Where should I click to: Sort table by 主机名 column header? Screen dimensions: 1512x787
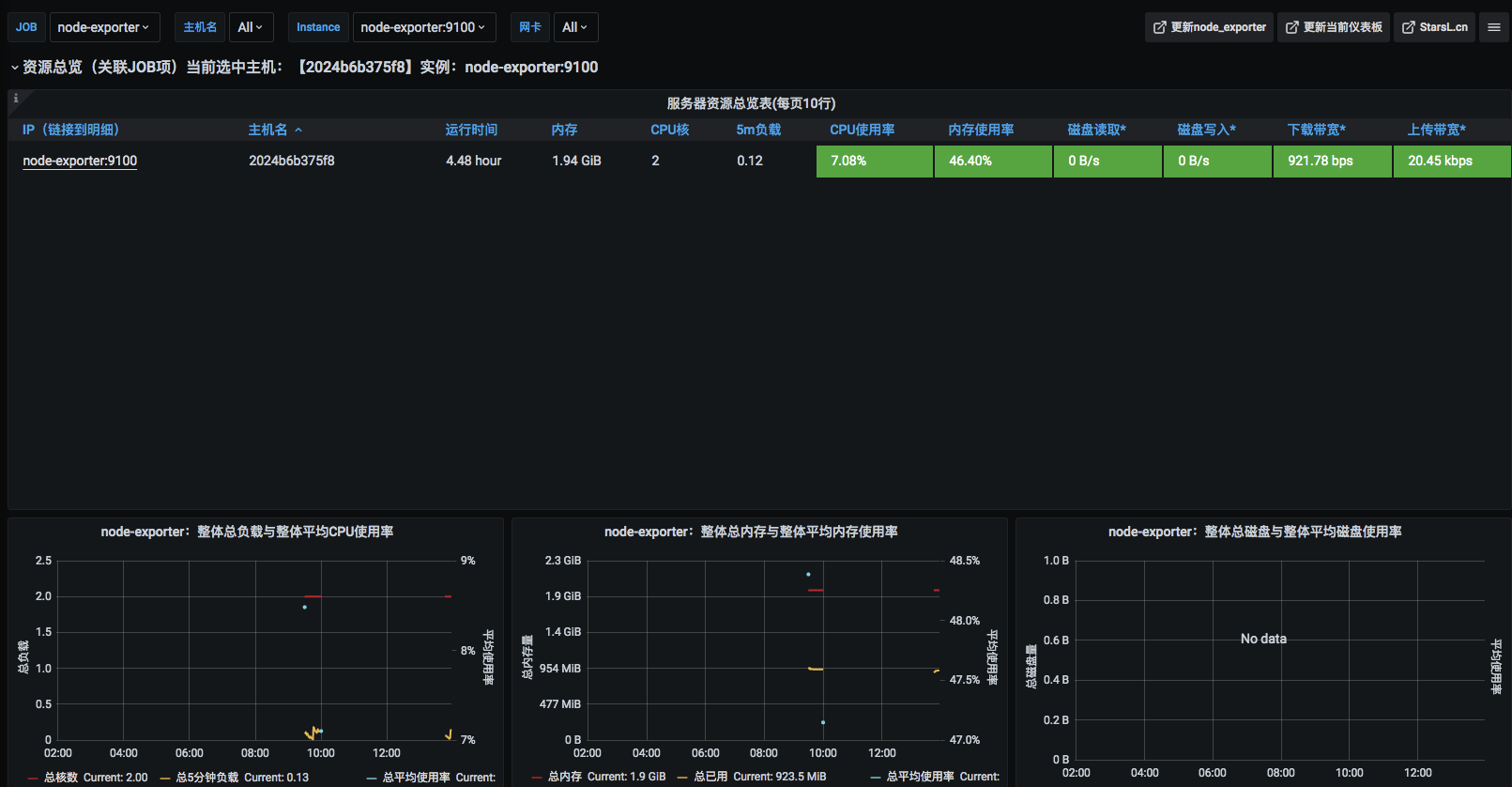point(268,130)
